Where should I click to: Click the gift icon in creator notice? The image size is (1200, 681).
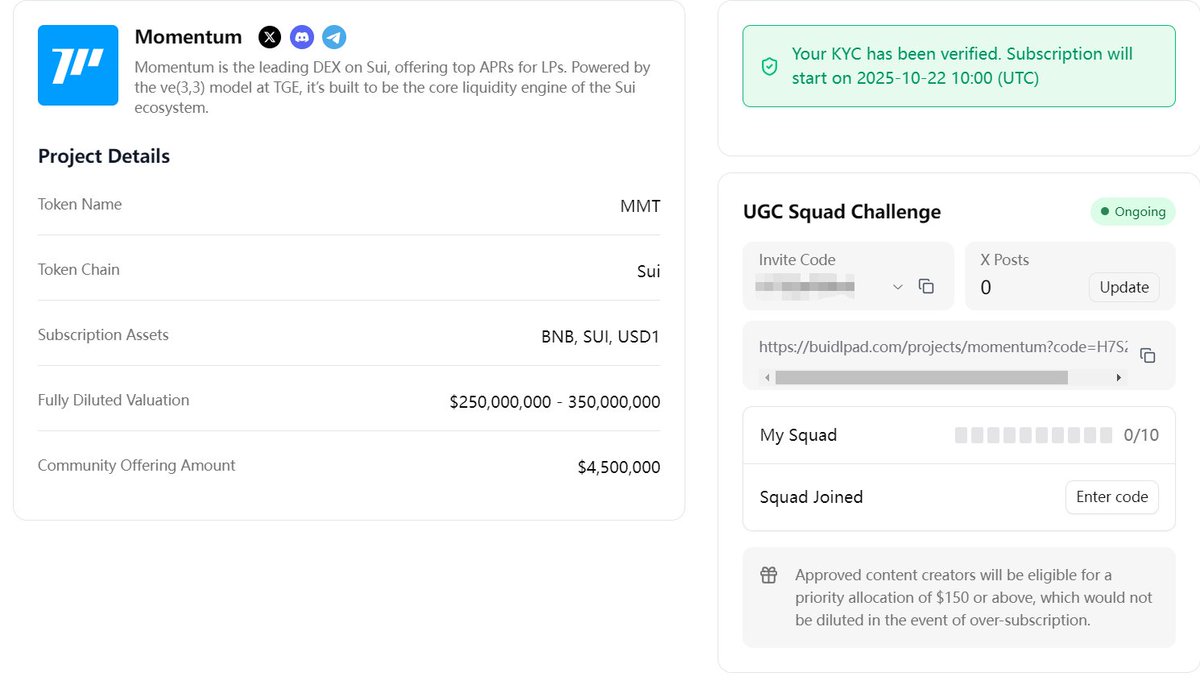769,575
